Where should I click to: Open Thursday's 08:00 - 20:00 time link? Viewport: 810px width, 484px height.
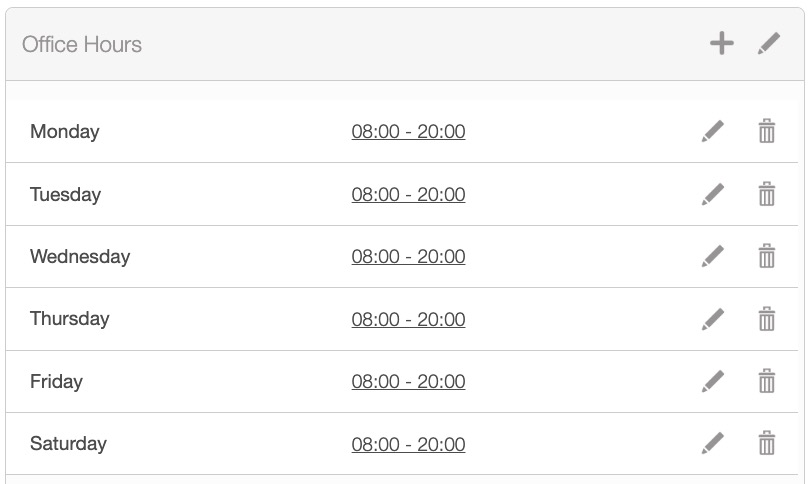(x=408, y=319)
